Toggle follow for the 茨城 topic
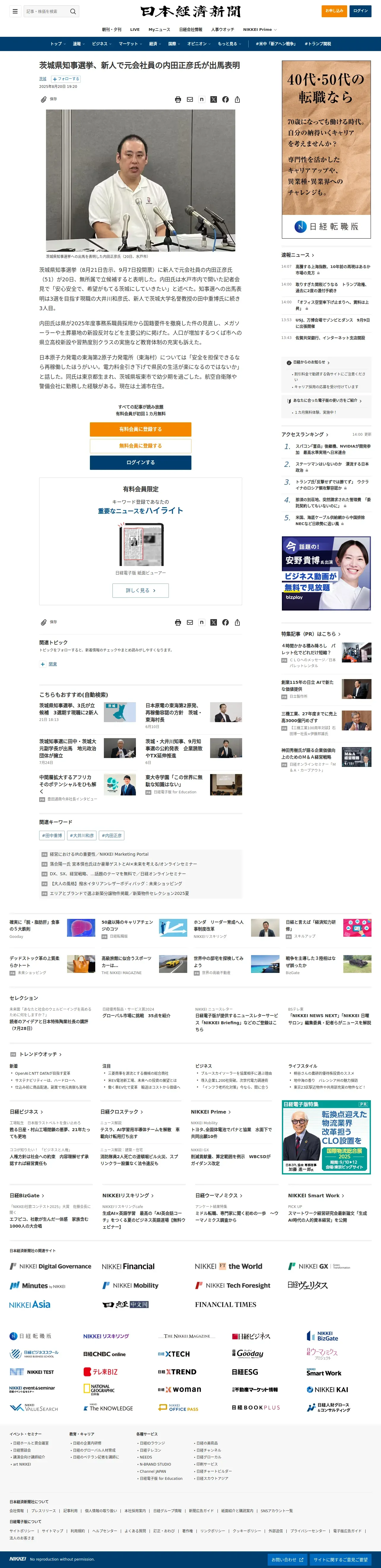Screen dimensions: 381x1568 pyautogui.click(x=66, y=79)
